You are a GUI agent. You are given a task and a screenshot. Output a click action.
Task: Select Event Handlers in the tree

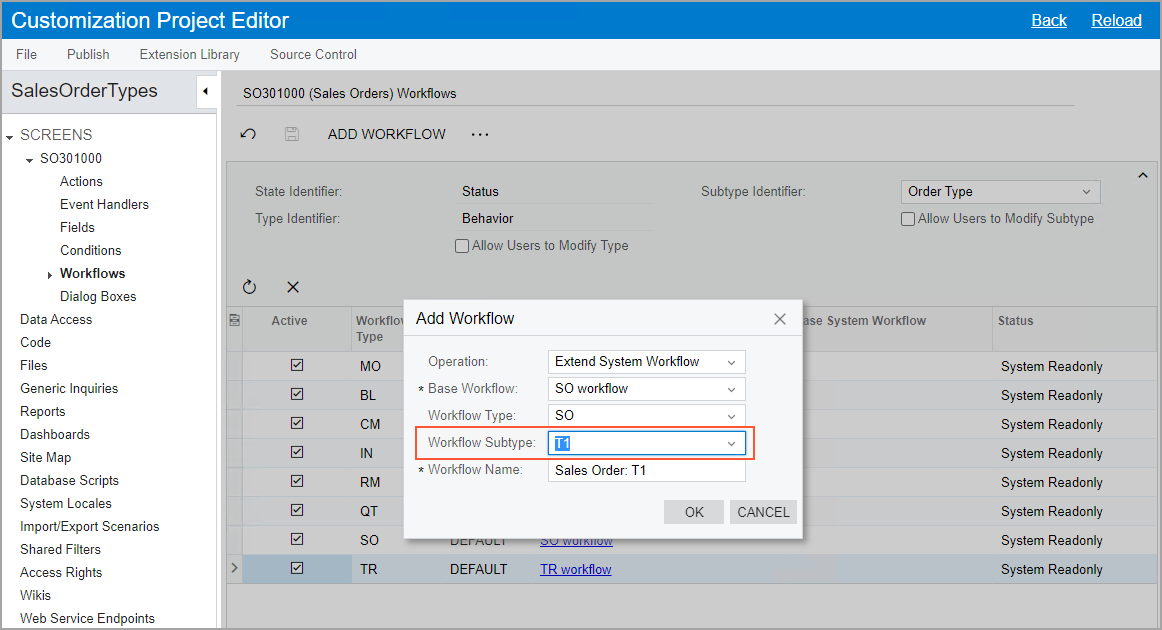104,204
